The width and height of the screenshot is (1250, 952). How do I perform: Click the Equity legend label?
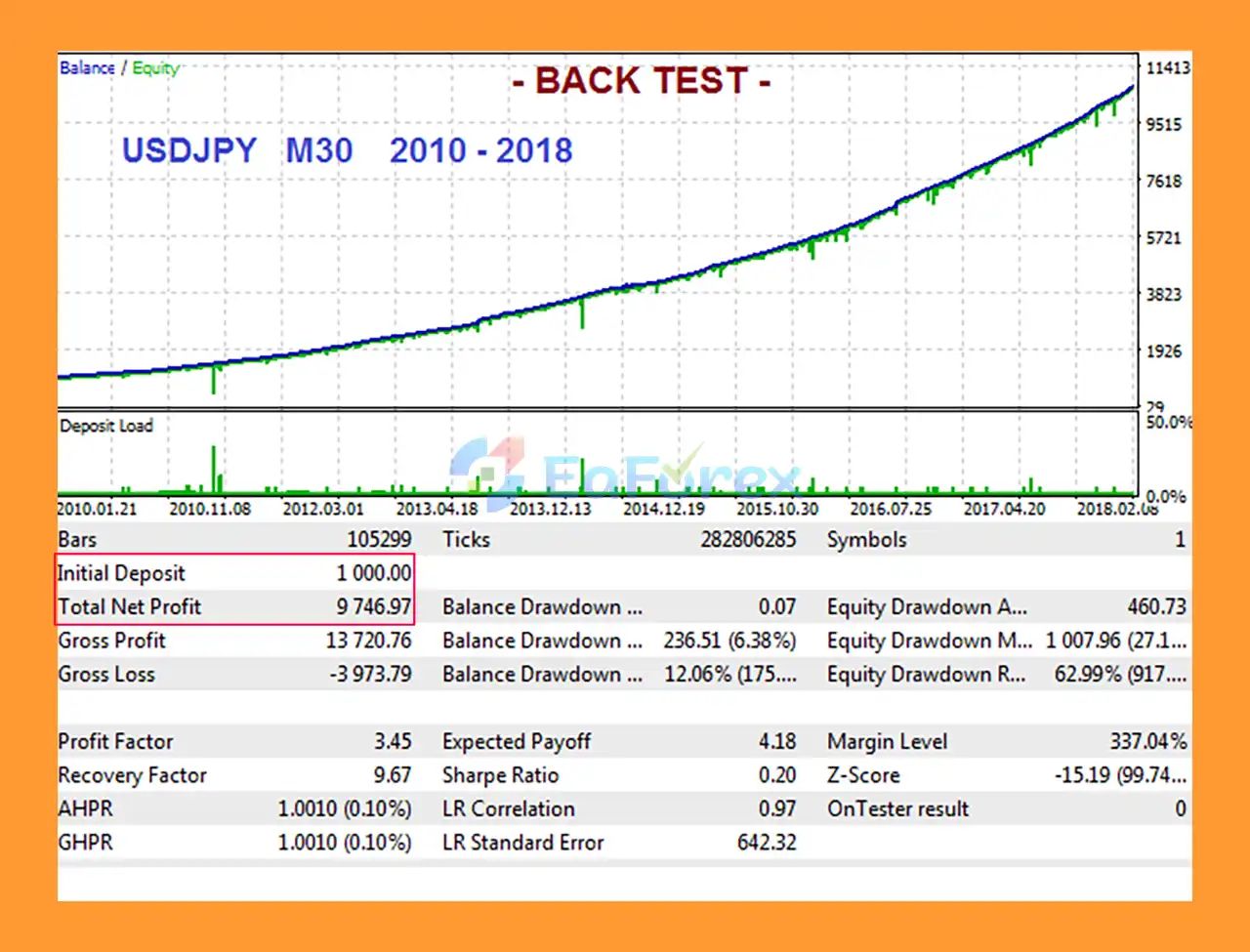(x=155, y=68)
